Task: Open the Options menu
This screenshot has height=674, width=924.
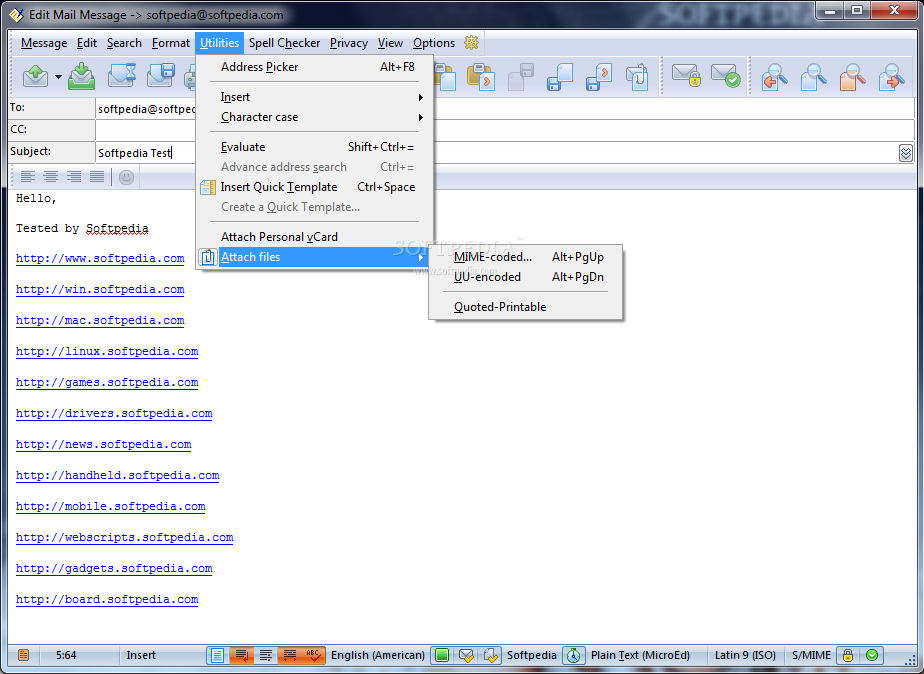Action: (x=434, y=43)
